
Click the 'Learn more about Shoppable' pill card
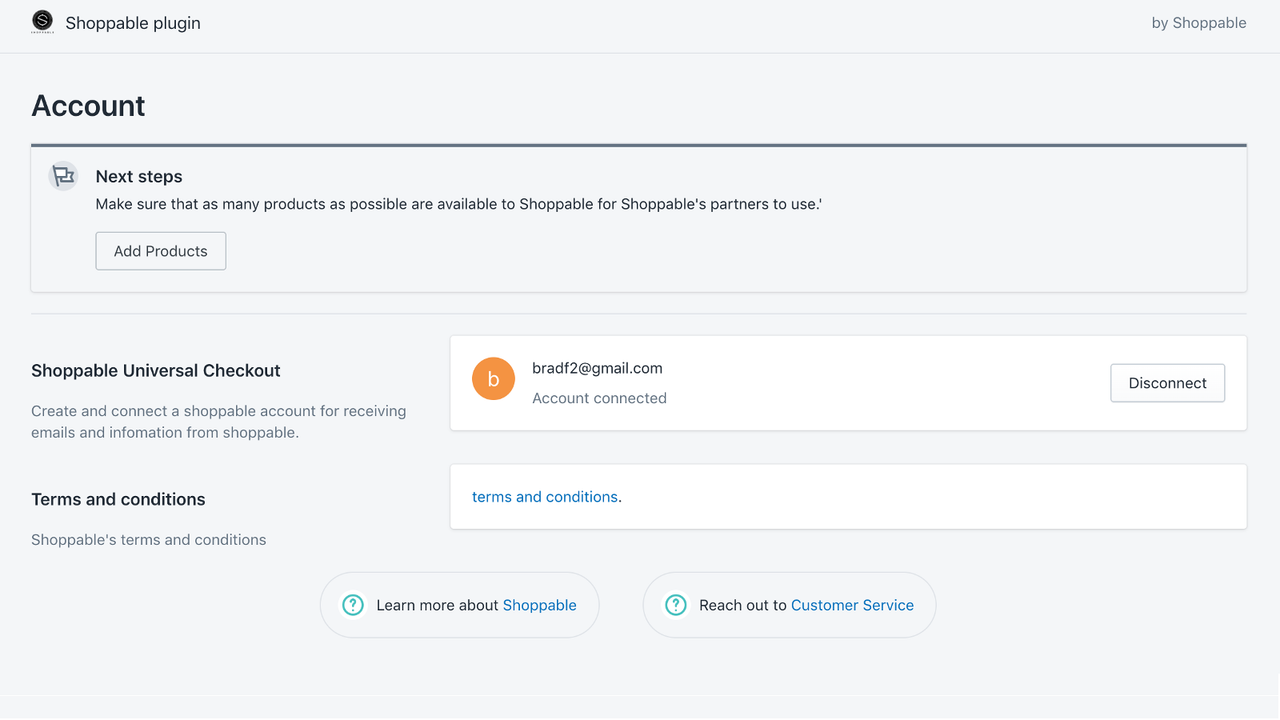[x=458, y=605]
